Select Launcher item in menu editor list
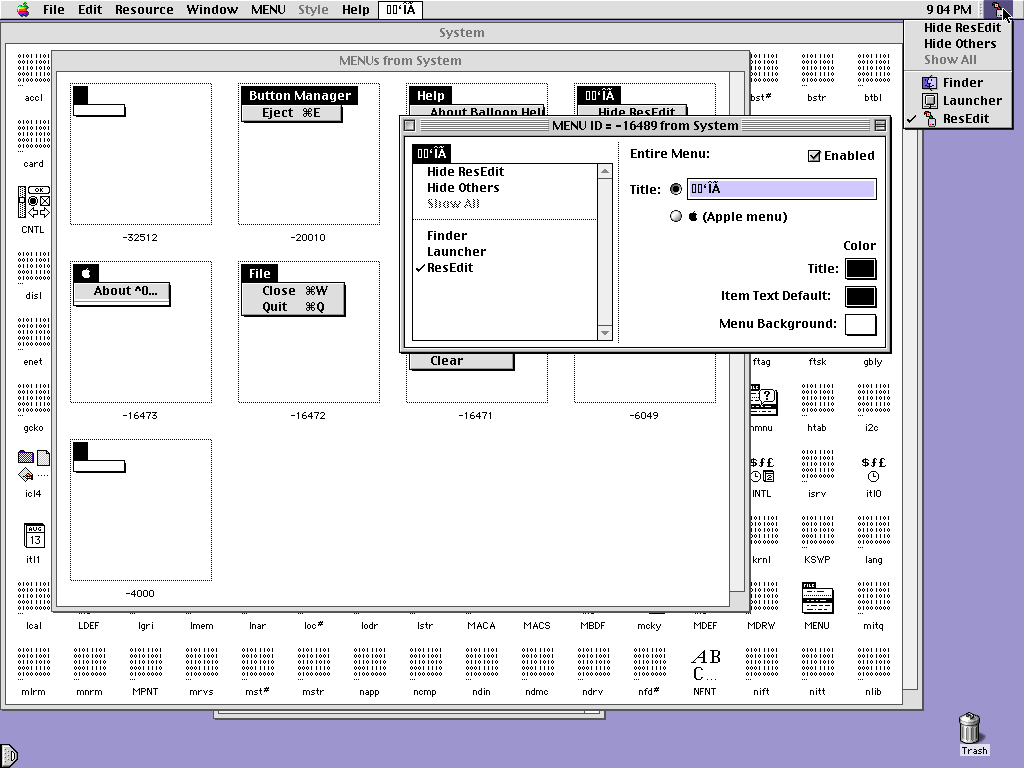Image resolution: width=1024 pixels, height=768 pixels. (x=505, y=251)
